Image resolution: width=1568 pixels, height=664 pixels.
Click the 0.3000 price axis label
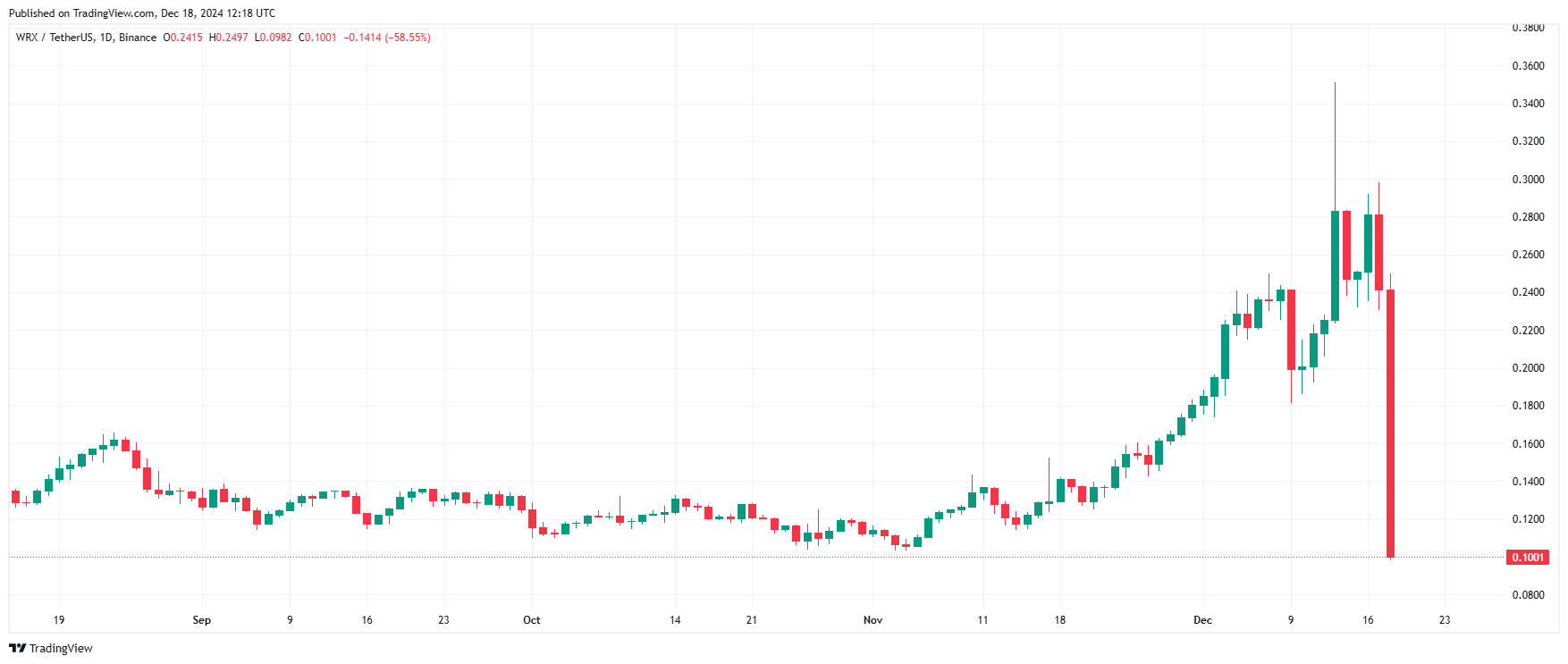coord(1528,180)
